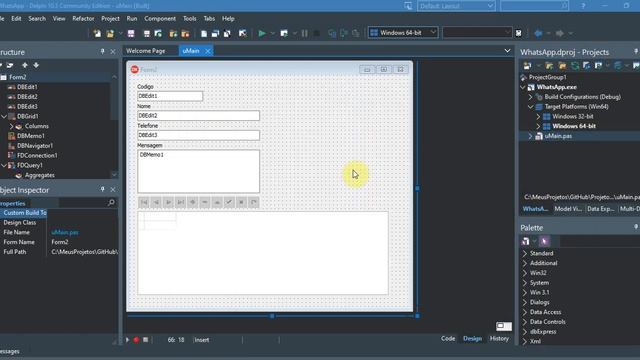Expand Build Configurations (Debug) node
Image resolution: width=640 pixels, height=360 pixels.
531,97
